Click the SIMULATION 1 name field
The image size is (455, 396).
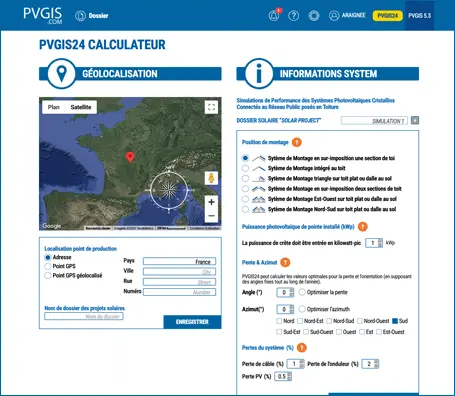click(374, 121)
